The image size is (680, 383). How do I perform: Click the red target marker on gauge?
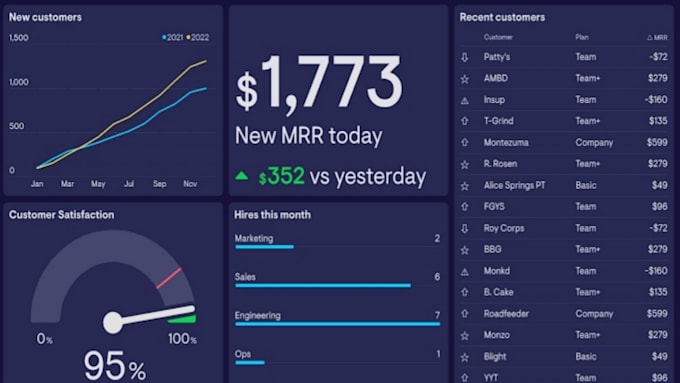[x=169, y=278]
